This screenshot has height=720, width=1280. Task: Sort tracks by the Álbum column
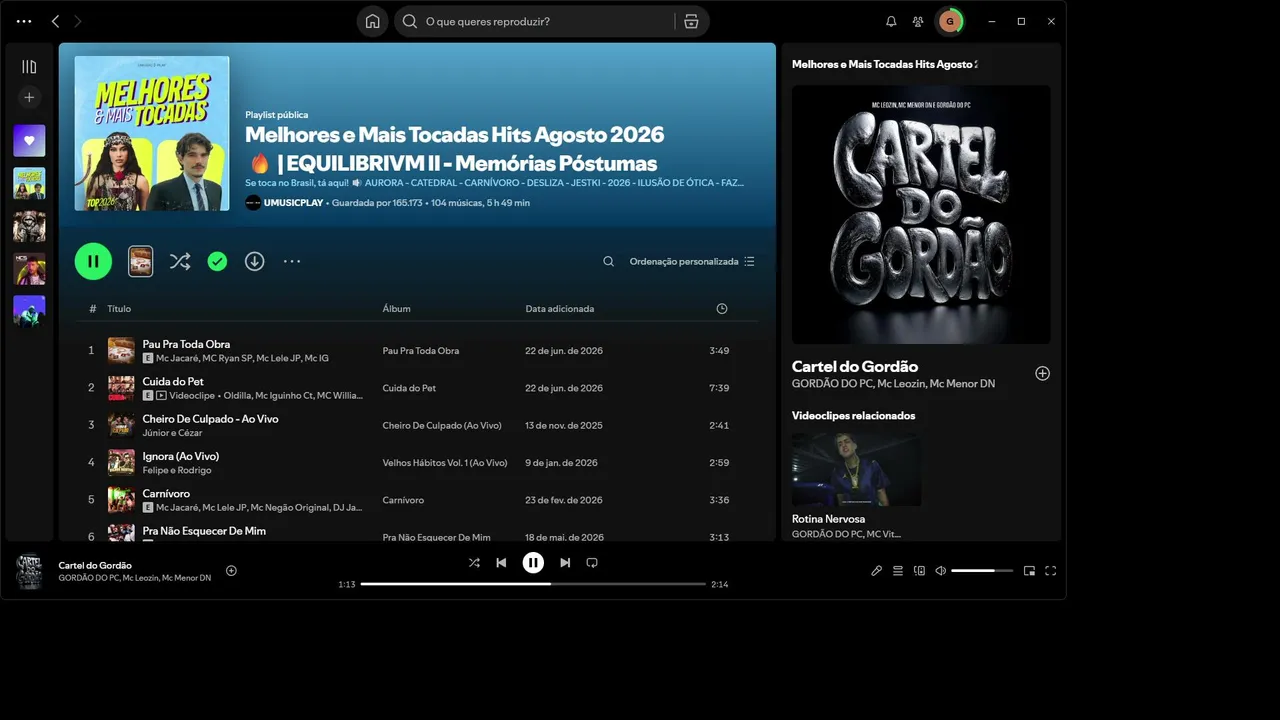point(396,309)
